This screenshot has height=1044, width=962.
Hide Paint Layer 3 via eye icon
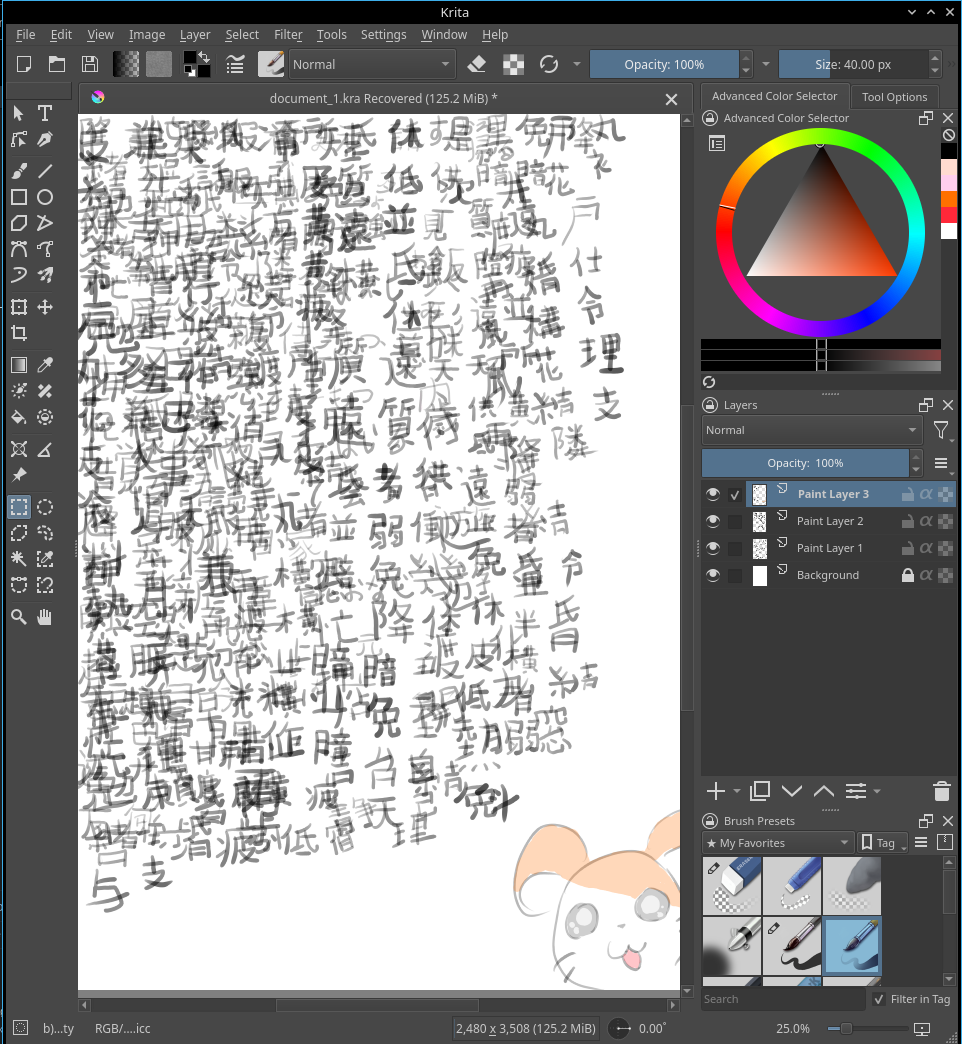(x=713, y=494)
